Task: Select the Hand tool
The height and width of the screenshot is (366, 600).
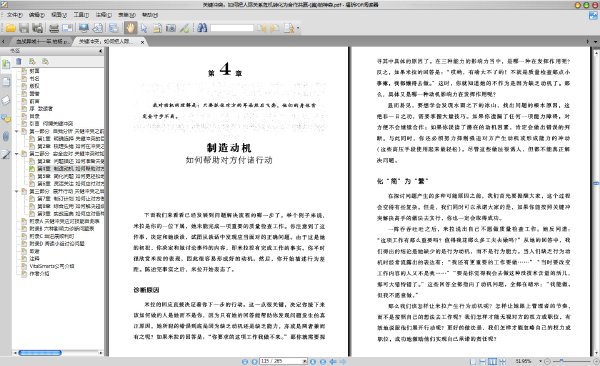Action: (130, 28)
